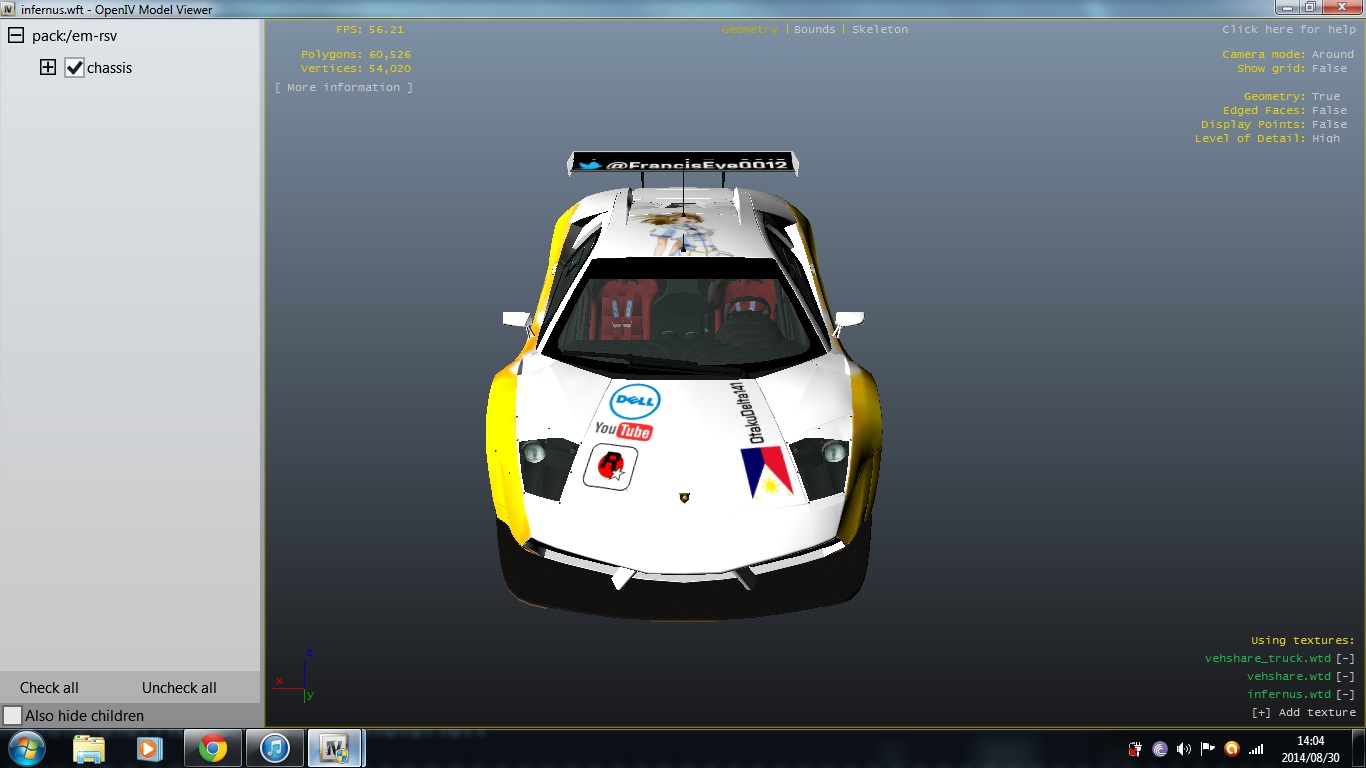Click the Add texture link
Image resolution: width=1366 pixels, height=768 pixels.
click(1304, 712)
